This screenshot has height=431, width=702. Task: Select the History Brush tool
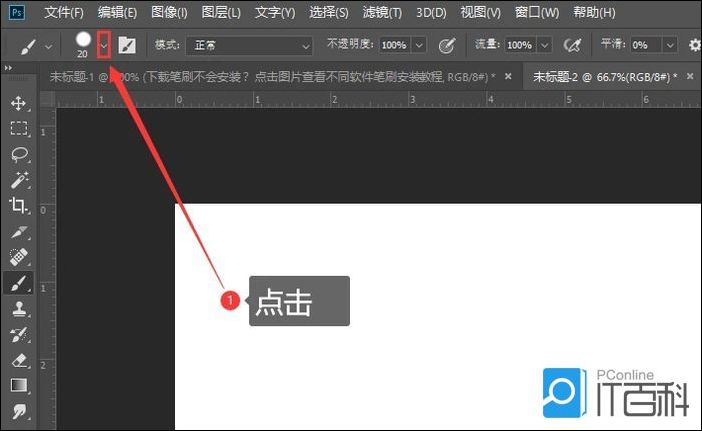click(x=18, y=335)
